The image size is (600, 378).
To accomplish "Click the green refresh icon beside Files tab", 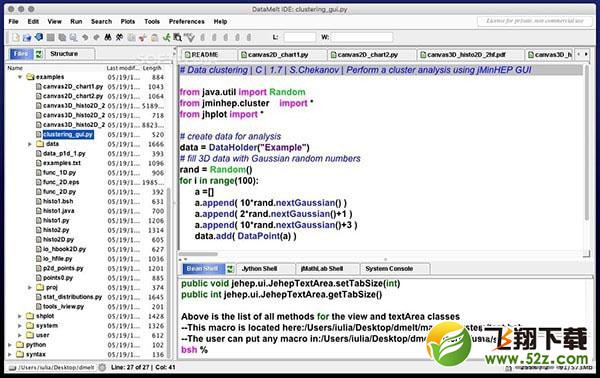I will [39, 54].
